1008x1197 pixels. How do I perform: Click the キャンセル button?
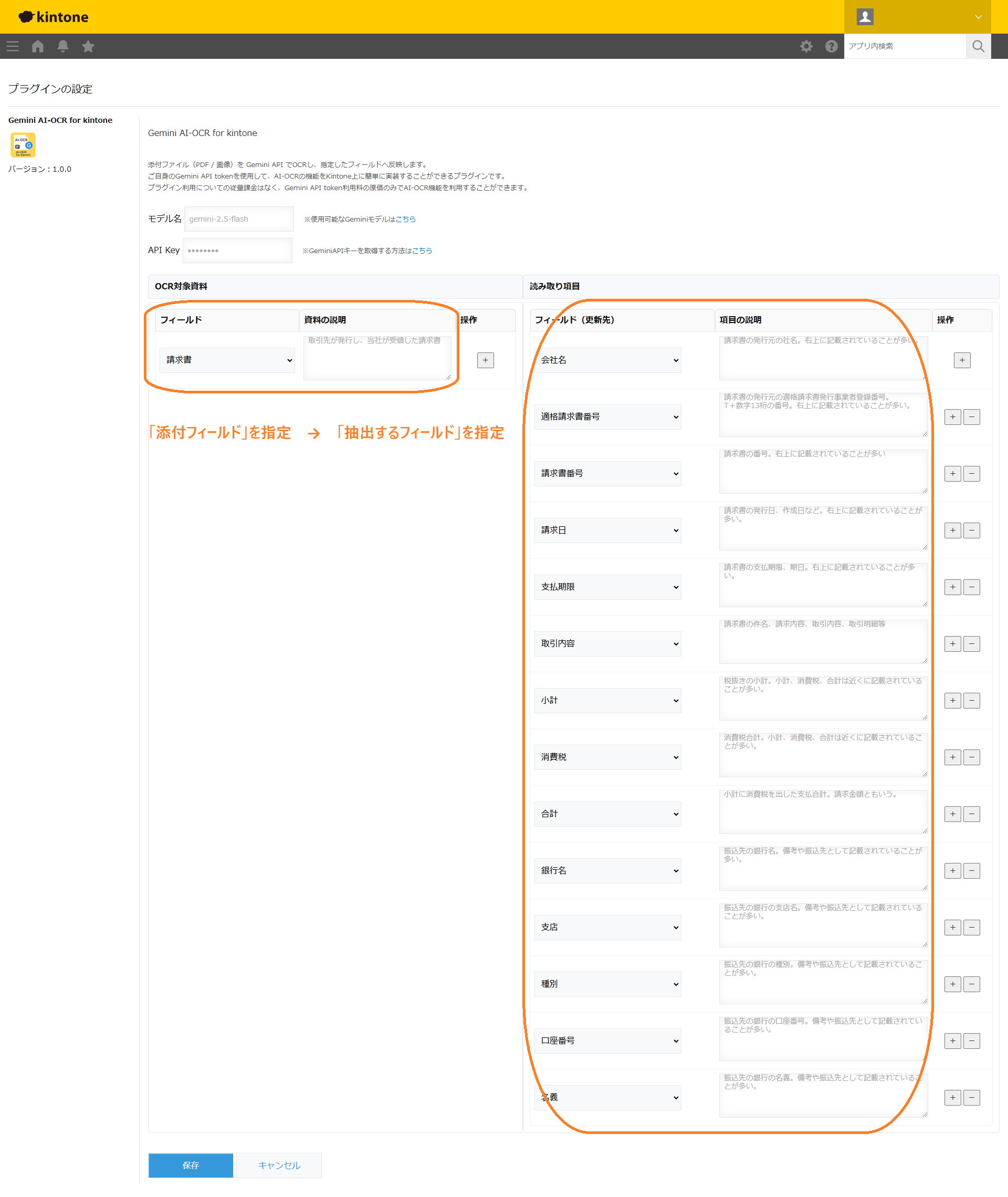click(x=279, y=1165)
